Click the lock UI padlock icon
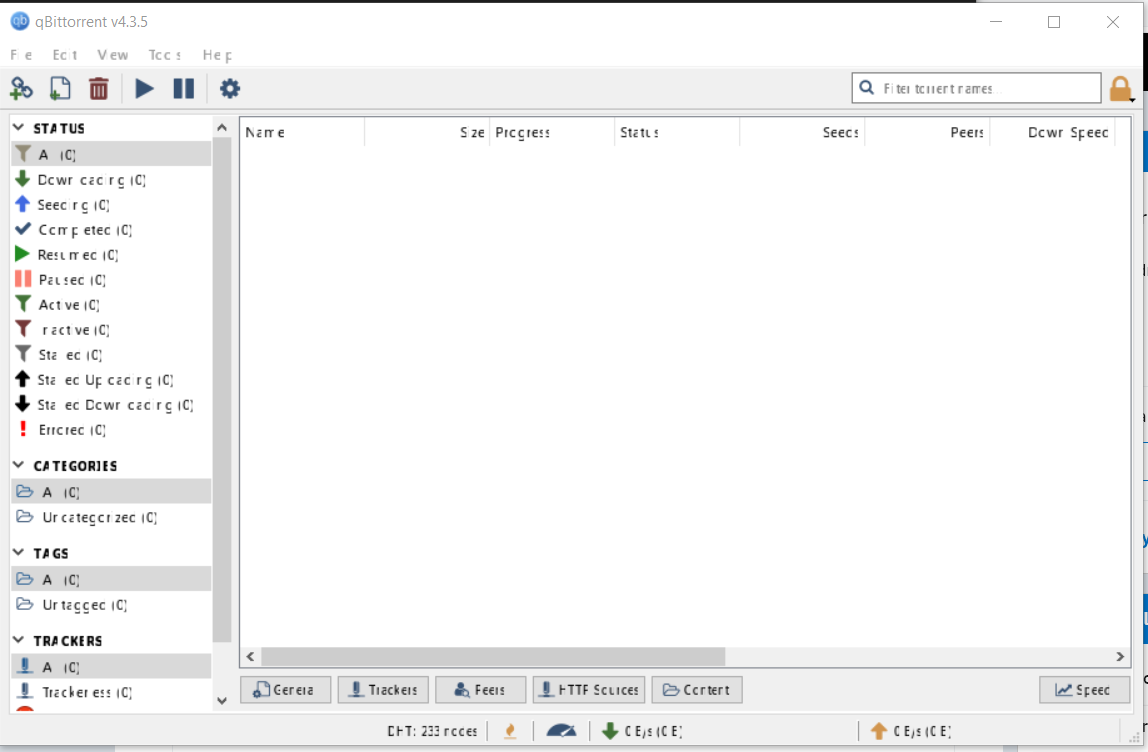Image resolution: width=1148 pixels, height=752 pixels. 1120,89
